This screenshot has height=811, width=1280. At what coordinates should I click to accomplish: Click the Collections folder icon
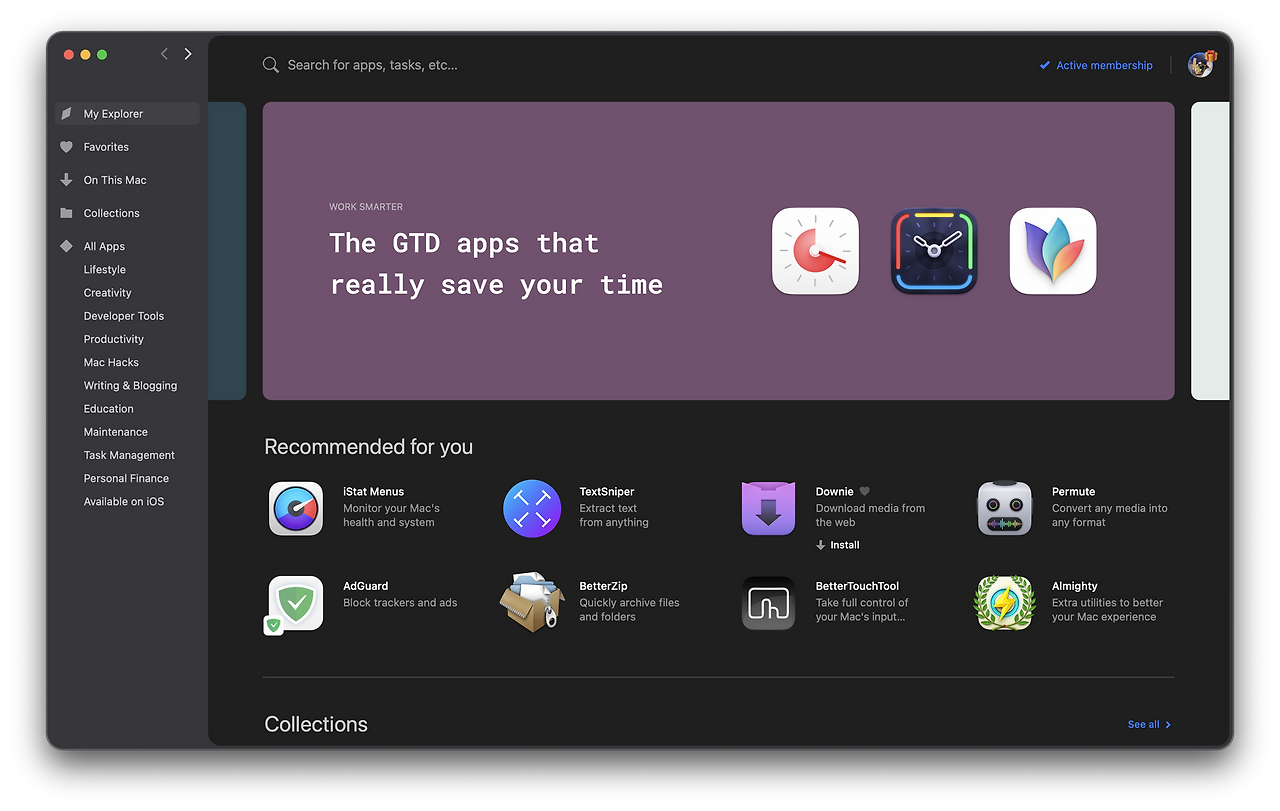click(66, 213)
